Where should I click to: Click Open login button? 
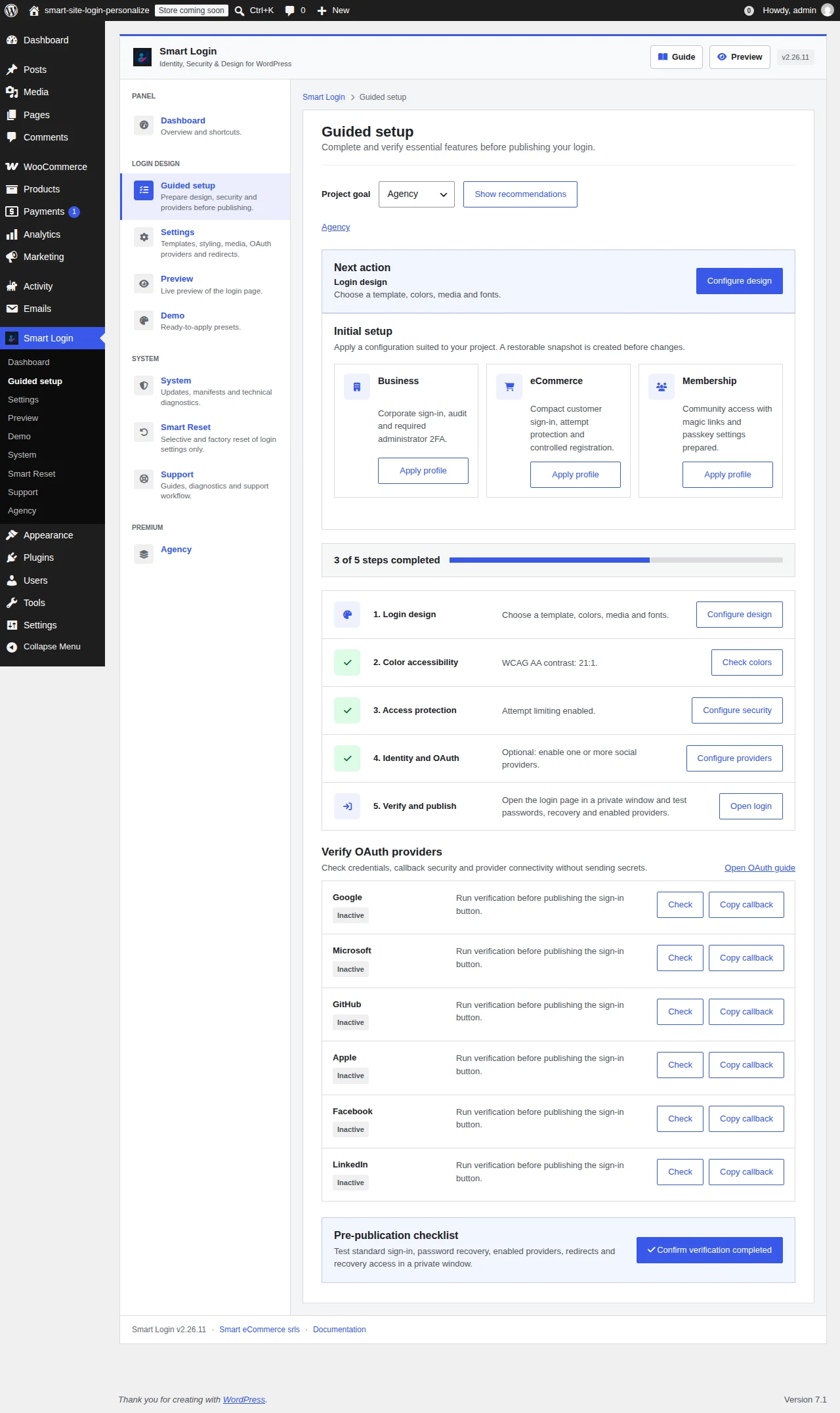tap(751, 806)
